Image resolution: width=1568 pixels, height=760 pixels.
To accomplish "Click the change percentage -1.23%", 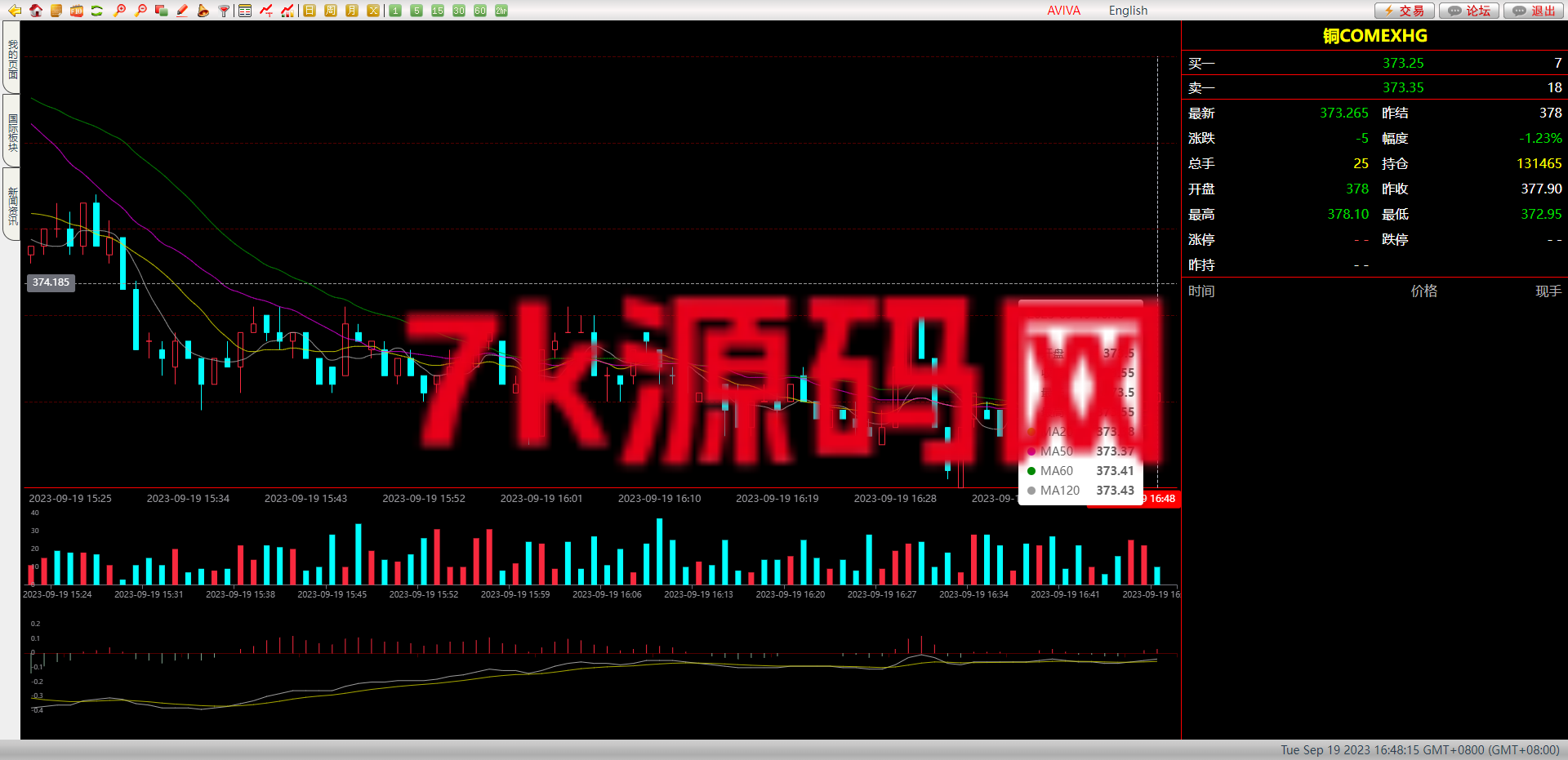I will tap(1540, 138).
